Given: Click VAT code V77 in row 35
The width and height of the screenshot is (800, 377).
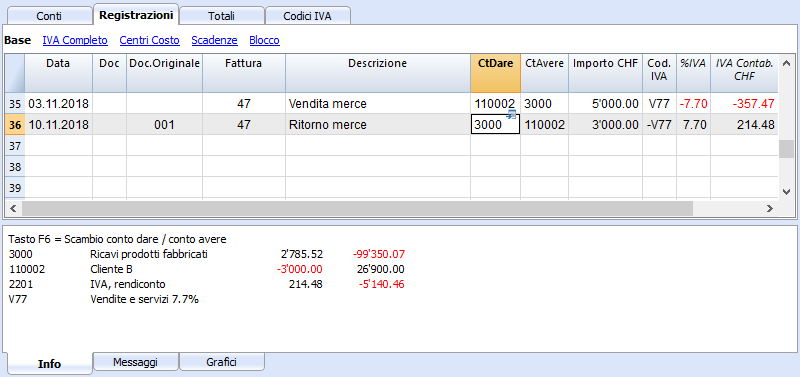Looking at the screenshot, I should 659,104.
